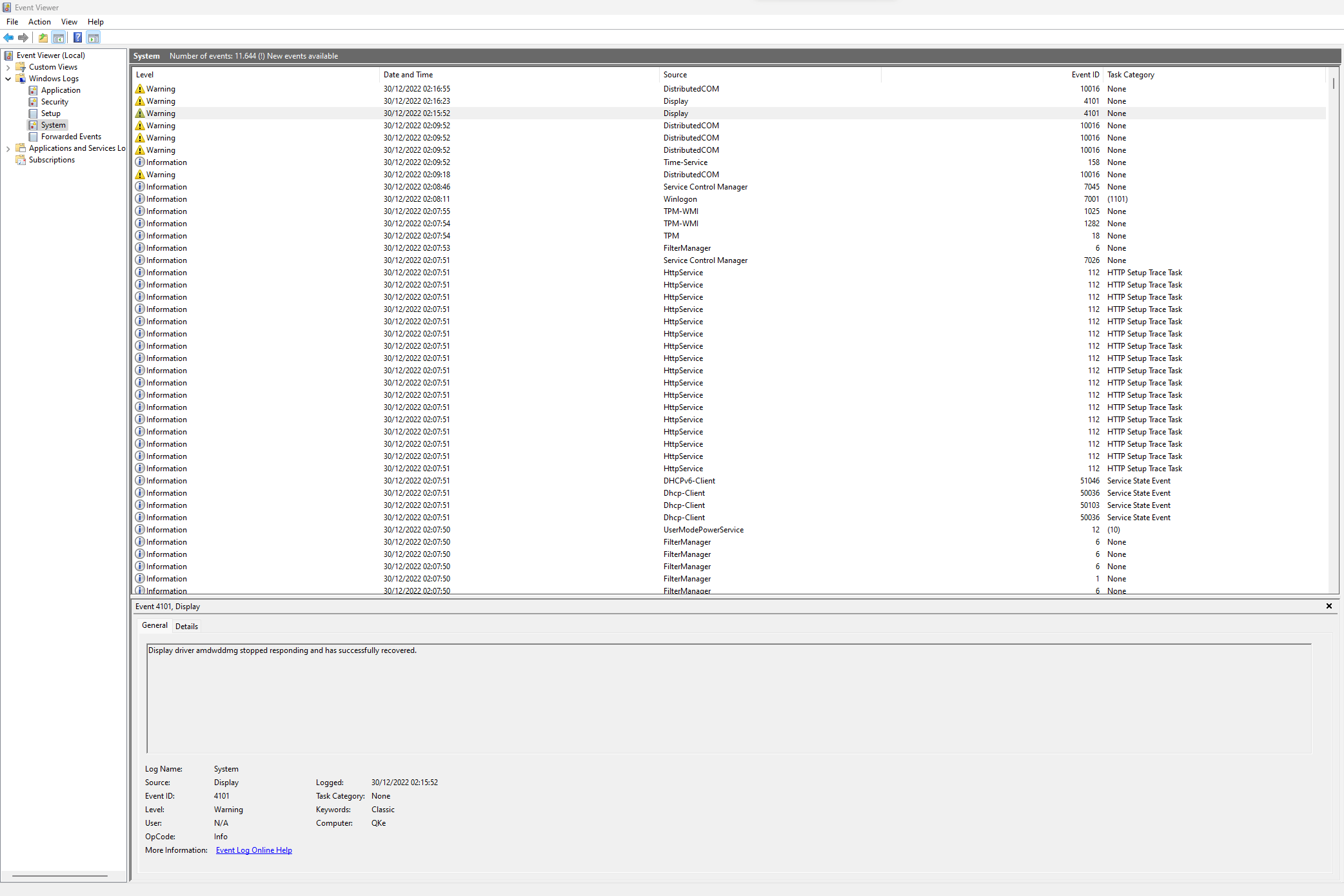
Task: Expand Applications and Services Logs
Action: tap(8, 148)
